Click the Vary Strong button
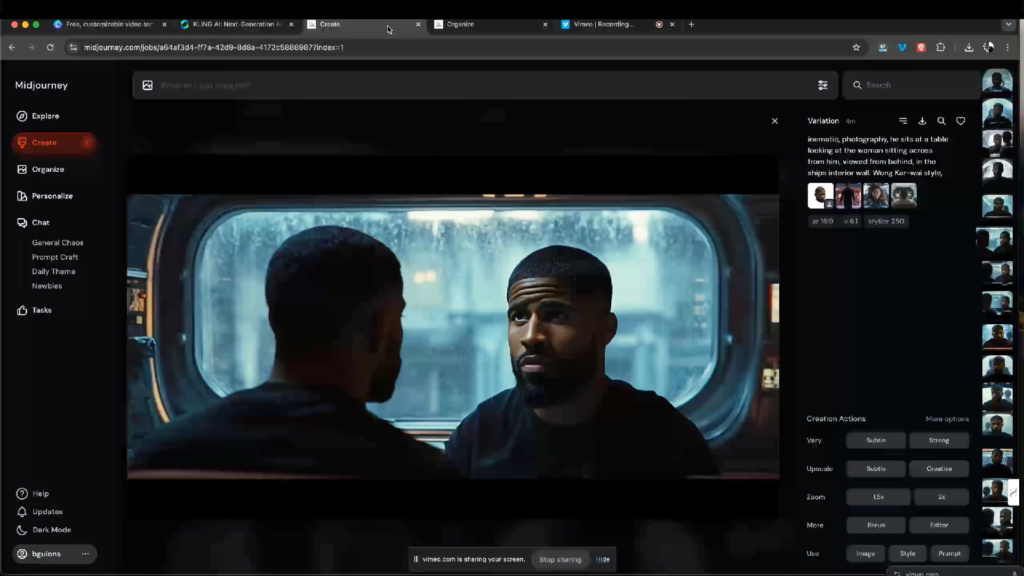This screenshot has width=1024, height=576. (939, 441)
